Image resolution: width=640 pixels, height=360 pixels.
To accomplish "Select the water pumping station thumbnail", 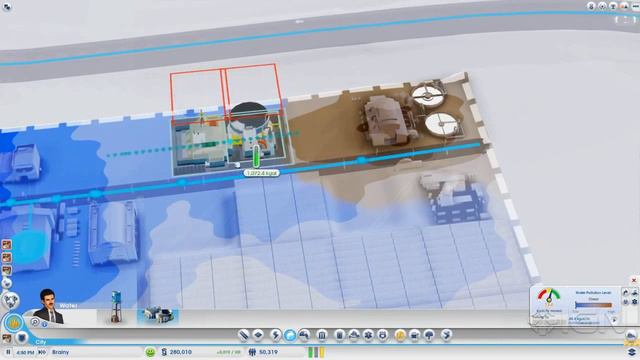I will pos(158,315).
